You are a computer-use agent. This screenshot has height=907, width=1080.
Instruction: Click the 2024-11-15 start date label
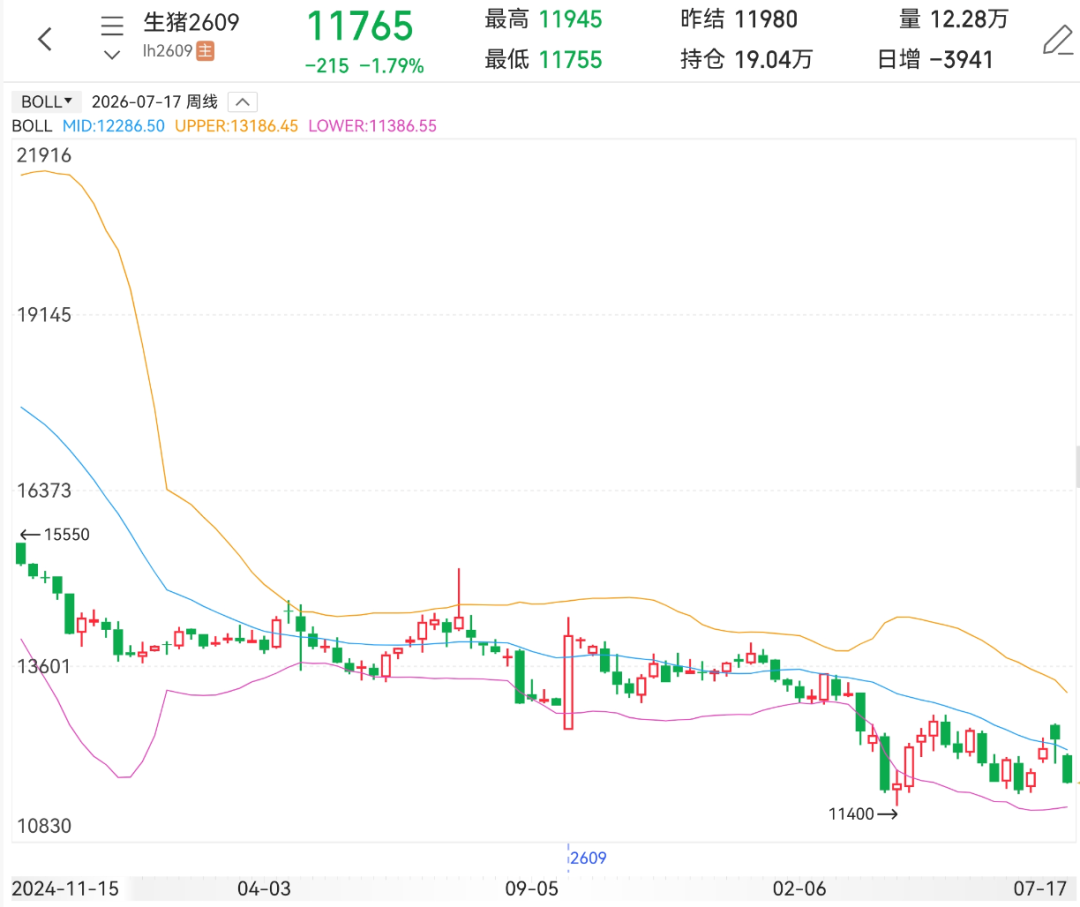pyautogui.click(x=65, y=888)
